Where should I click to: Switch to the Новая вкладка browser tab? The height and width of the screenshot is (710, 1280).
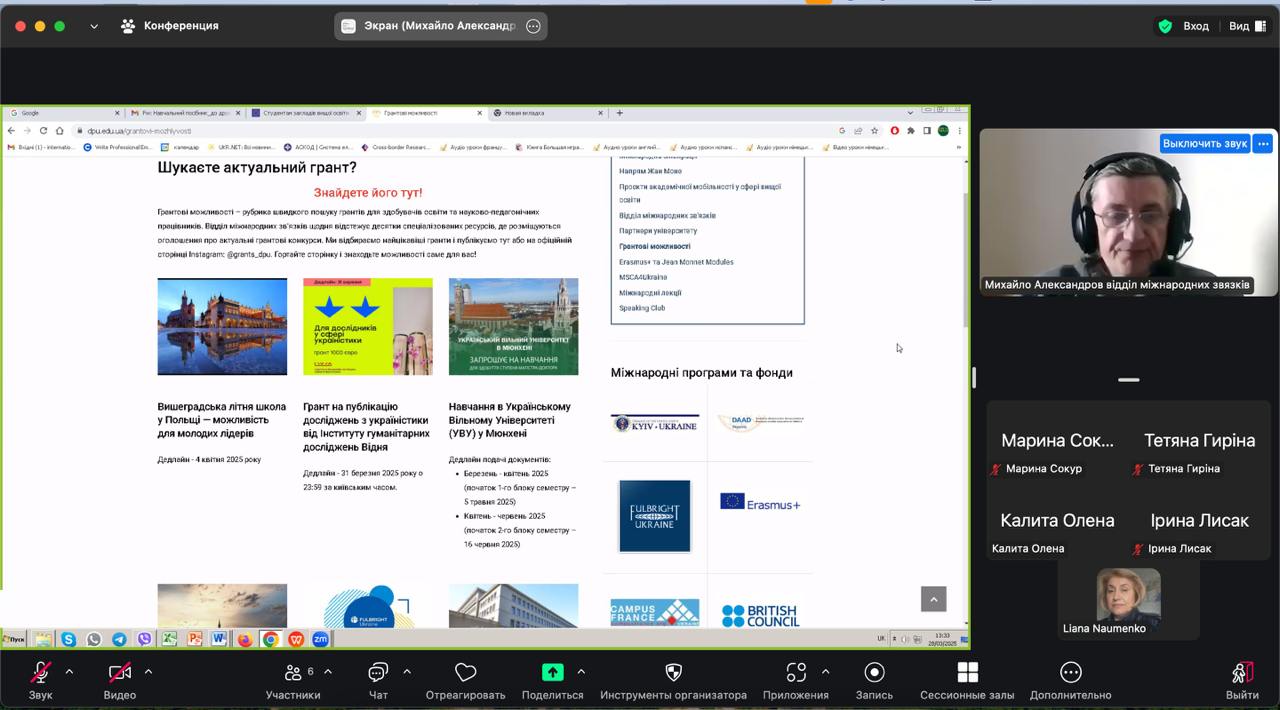click(x=548, y=113)
